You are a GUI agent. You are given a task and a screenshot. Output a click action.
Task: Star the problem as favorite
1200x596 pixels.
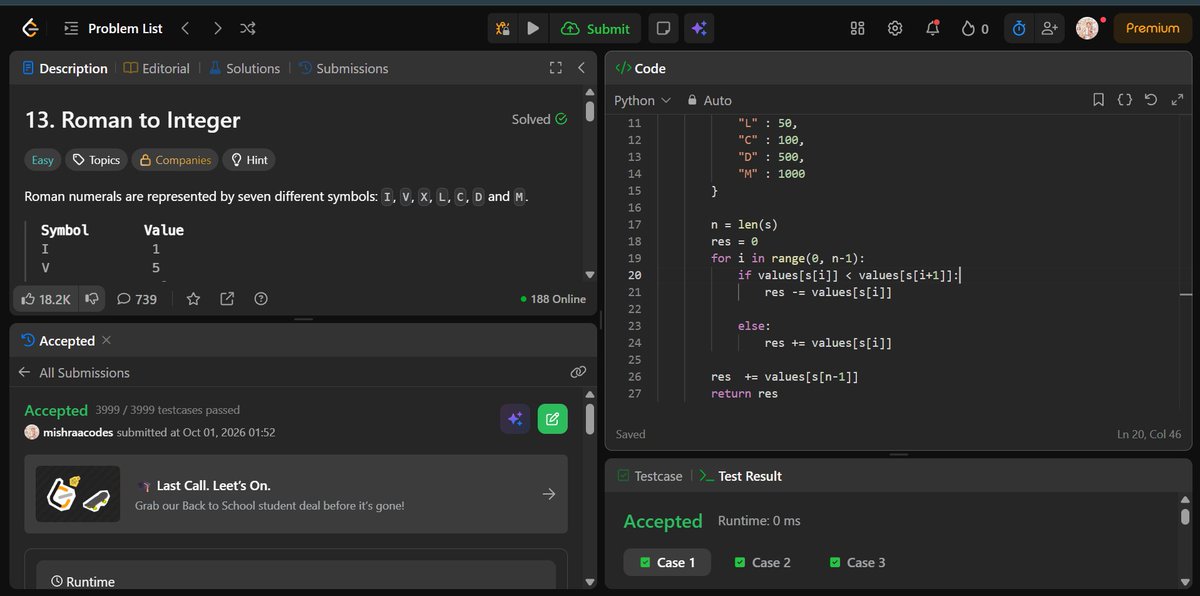(193, 299)
